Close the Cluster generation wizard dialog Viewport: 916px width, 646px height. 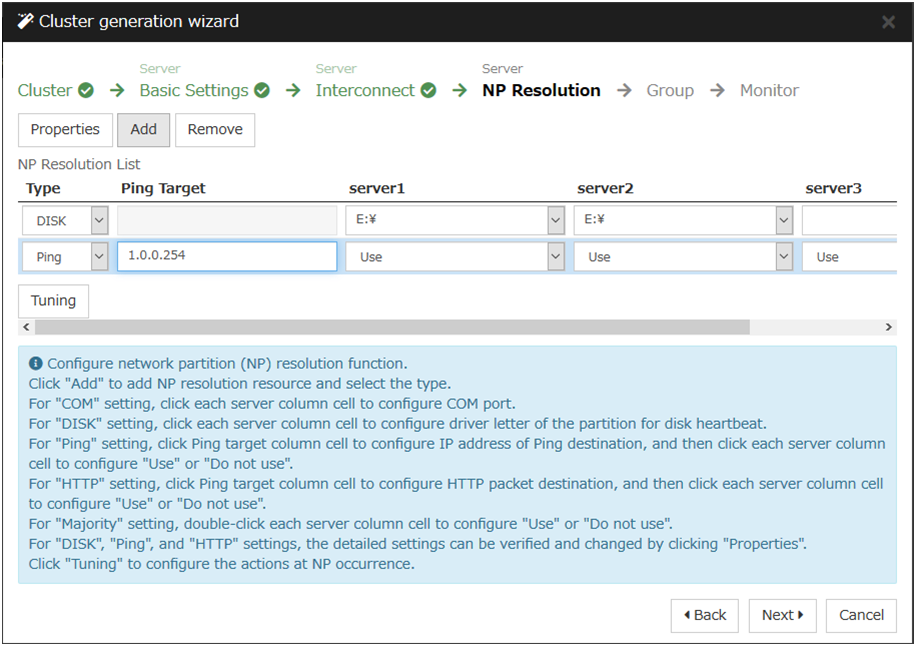(888, 22)
